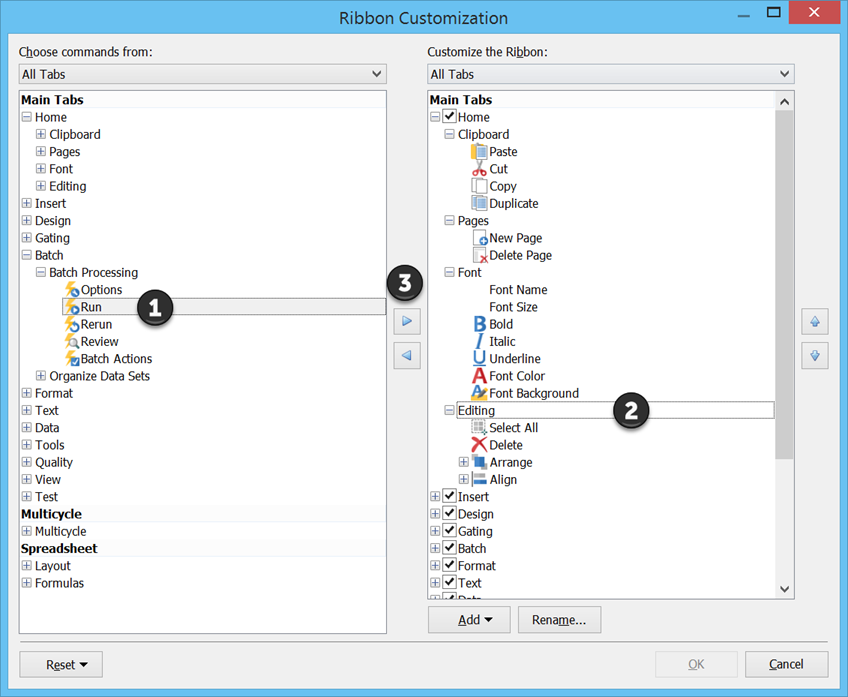Click the Rerun icon in Batch Processing
Image resolution: width=848 pixels, height=697 pixels.
pos(72,324)
